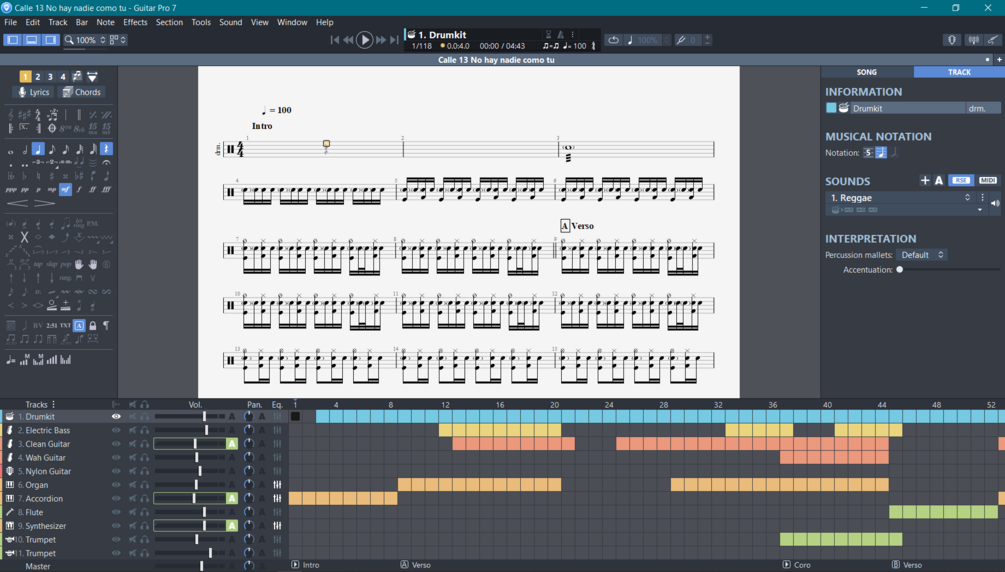Switch to the SONG tab
The width and height of the screenshot is (1005, 572).
tap(867, 72)
